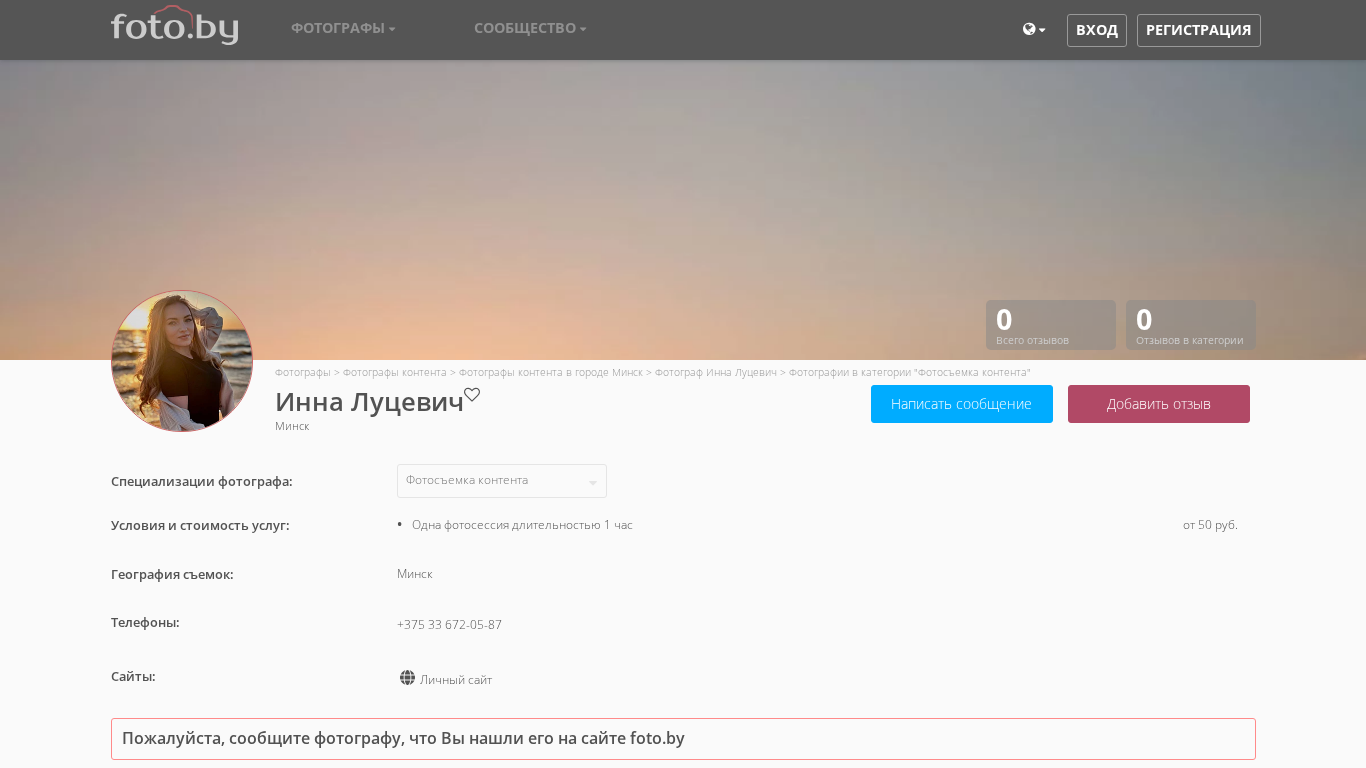Follow the Фотографы контента breadcrumb link
Screen dimensions: 1366x768
click(395, 372)
